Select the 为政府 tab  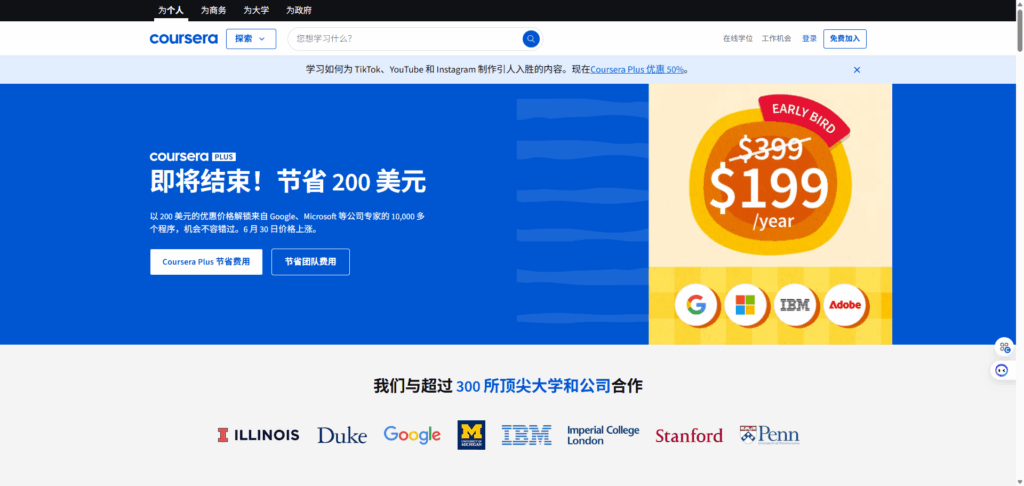(298, 10)
